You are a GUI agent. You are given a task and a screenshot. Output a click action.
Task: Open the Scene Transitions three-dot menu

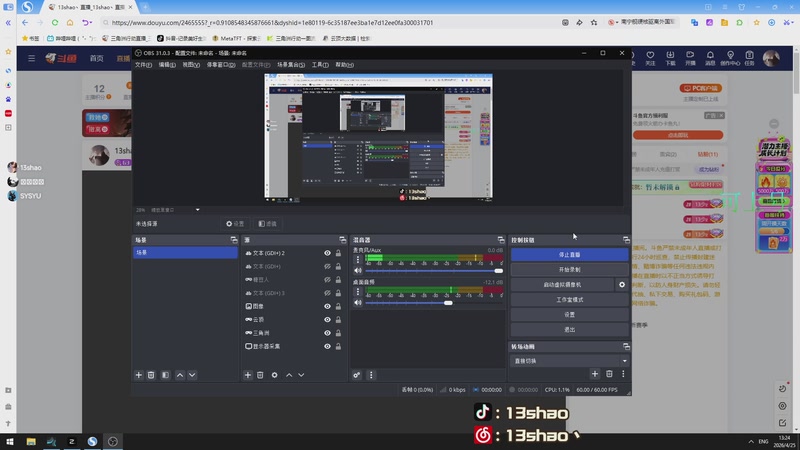click(623, 374)
